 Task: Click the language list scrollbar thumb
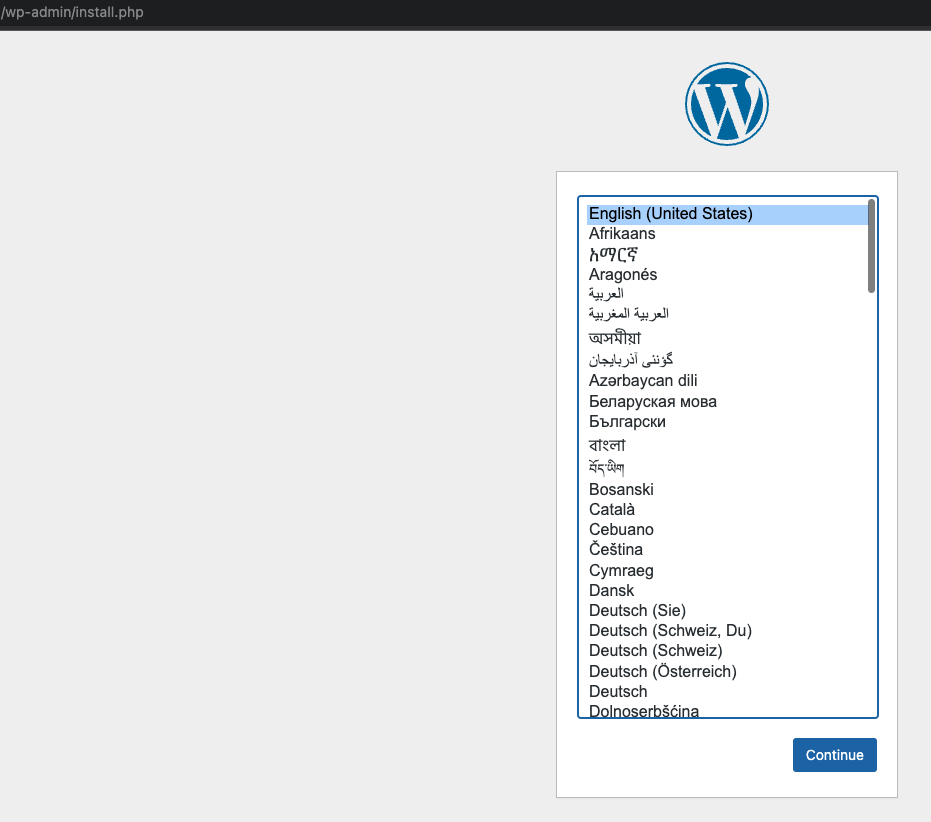click(872, 246)
